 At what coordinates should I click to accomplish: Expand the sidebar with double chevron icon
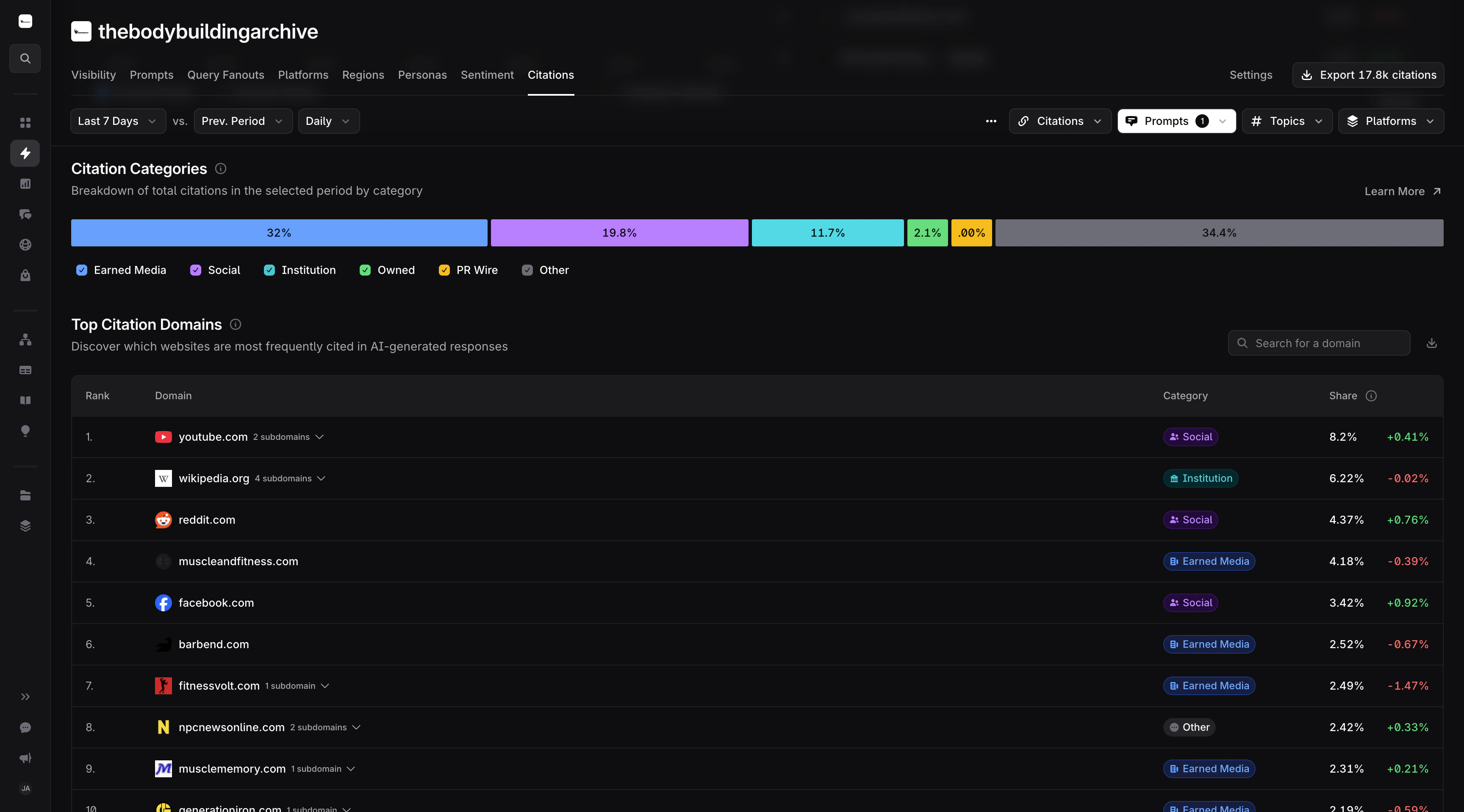(25, 697)
